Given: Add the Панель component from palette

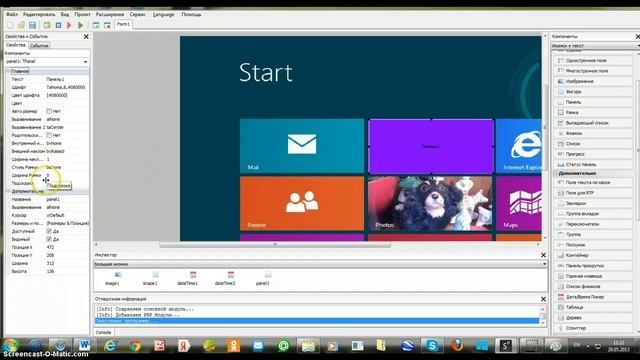Looking at the screenshot, I should click(593, 102).
